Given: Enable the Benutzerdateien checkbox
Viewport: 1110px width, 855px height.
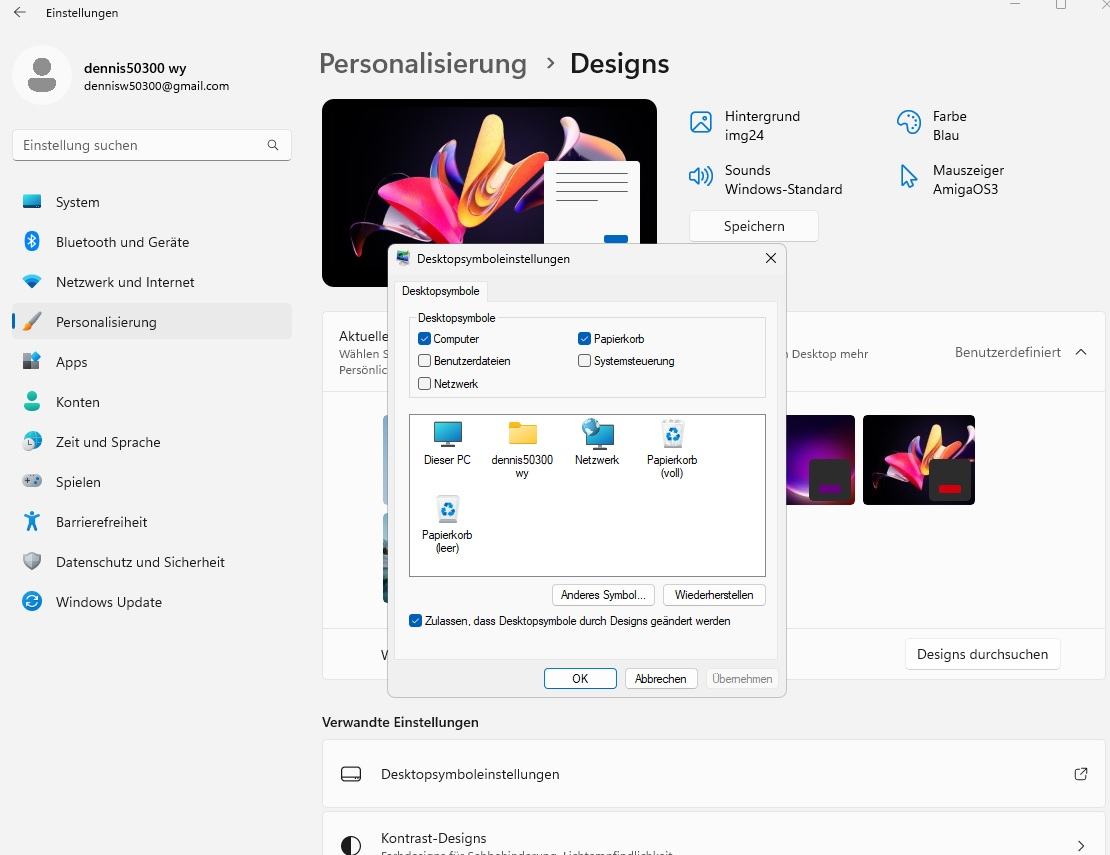Looking at the screenshot, I should pyautogui.click(x=425, y=360).
